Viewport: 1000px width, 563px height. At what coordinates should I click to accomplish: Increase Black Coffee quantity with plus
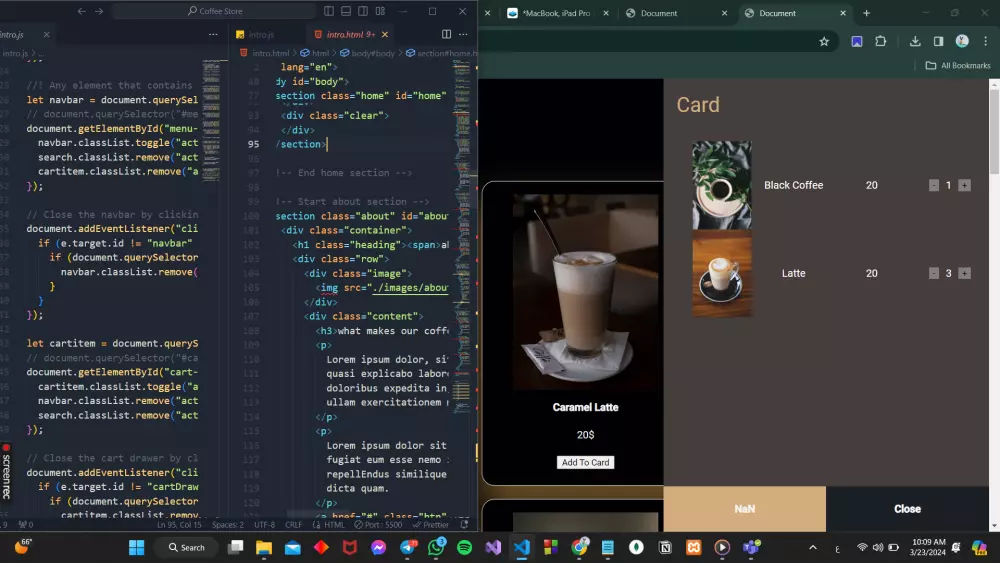964,186
